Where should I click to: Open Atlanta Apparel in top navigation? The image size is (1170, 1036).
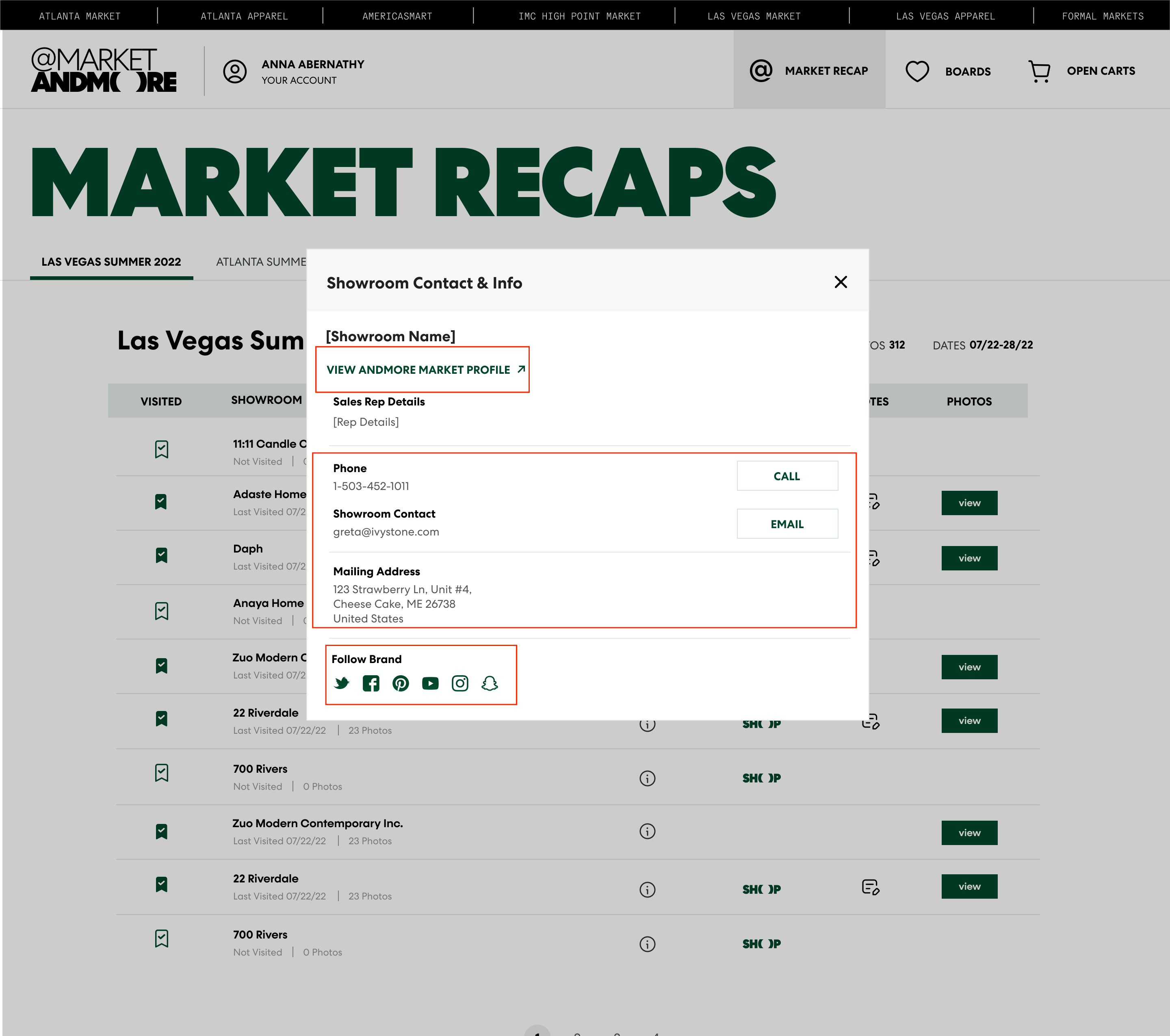pos(245,16)
